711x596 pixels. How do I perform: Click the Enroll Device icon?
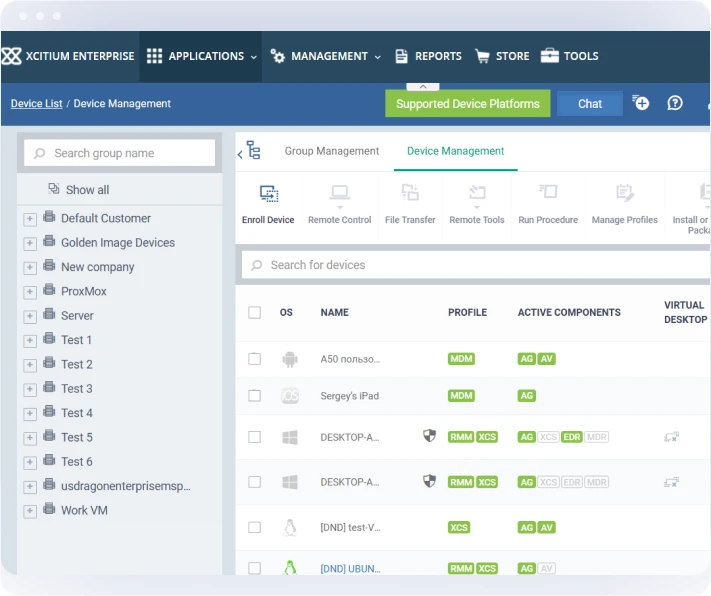[x=269, y=193]
